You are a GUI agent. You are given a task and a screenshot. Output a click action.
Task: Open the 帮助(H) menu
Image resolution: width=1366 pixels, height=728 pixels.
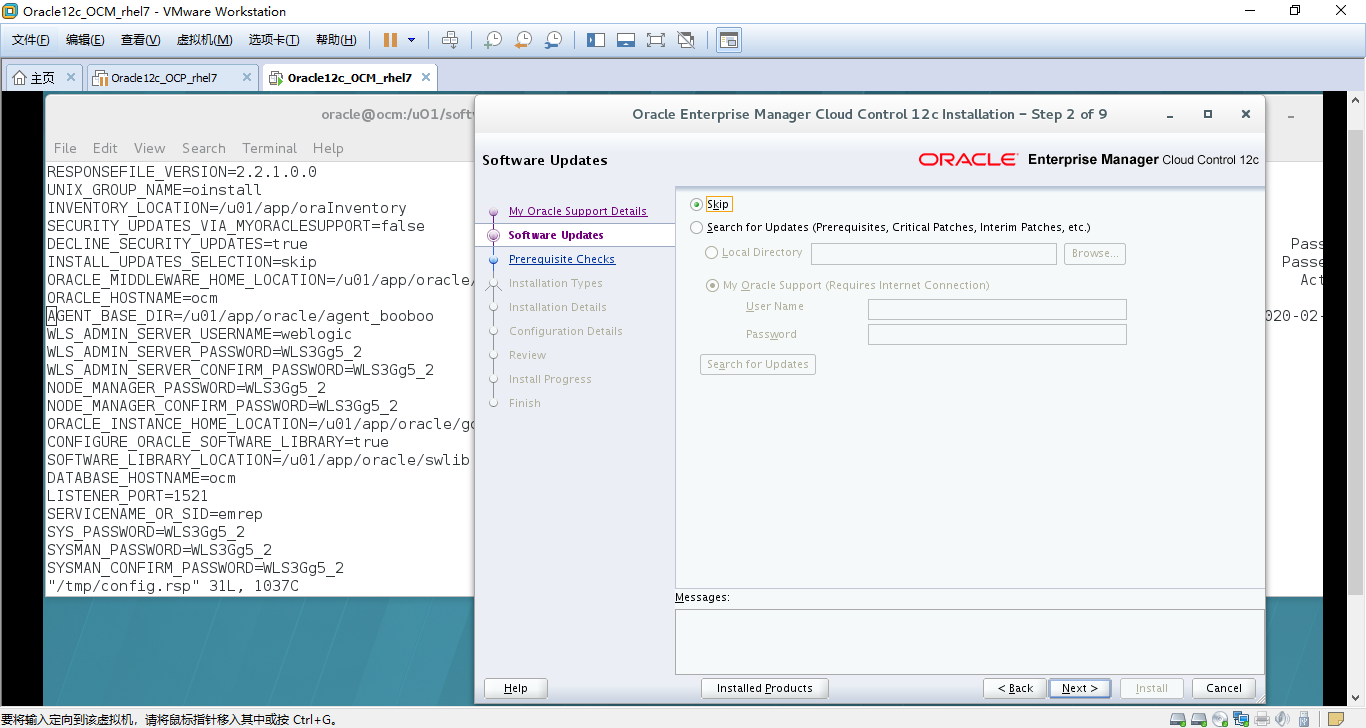[x=336, y=40]
